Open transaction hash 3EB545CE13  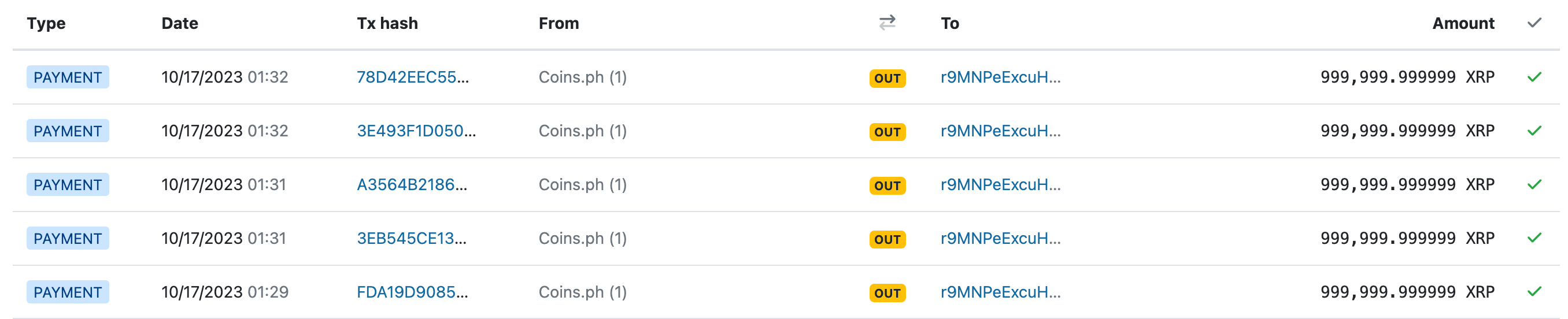412,238
